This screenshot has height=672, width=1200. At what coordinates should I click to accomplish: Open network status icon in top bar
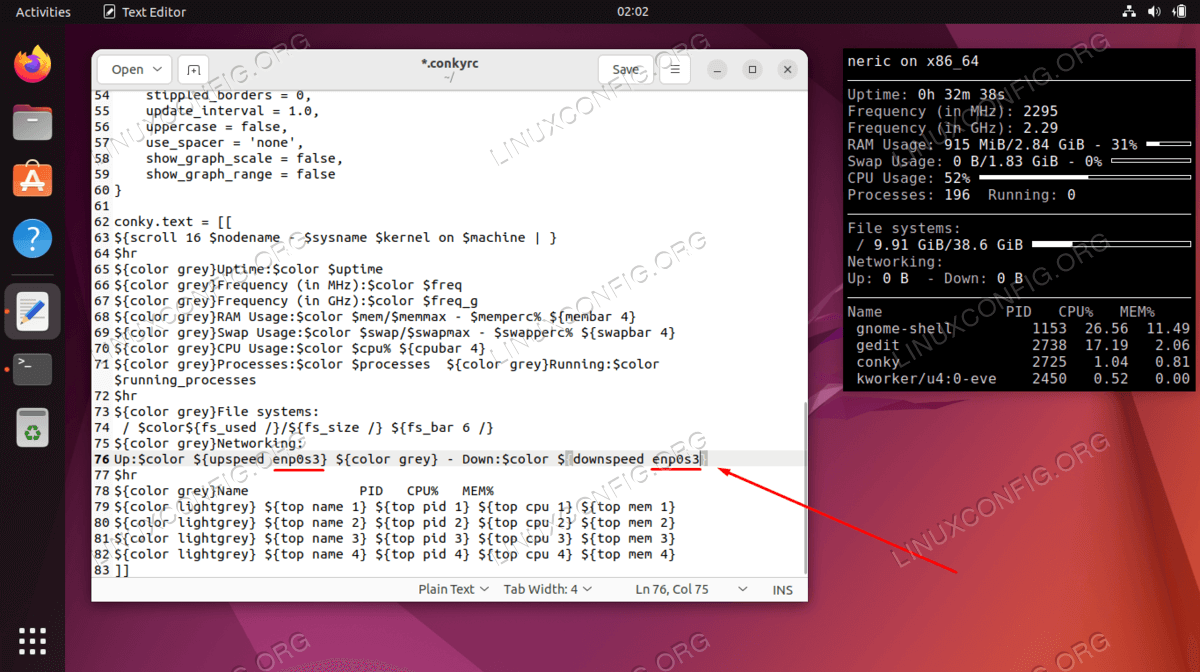[x=1129, y=12]
